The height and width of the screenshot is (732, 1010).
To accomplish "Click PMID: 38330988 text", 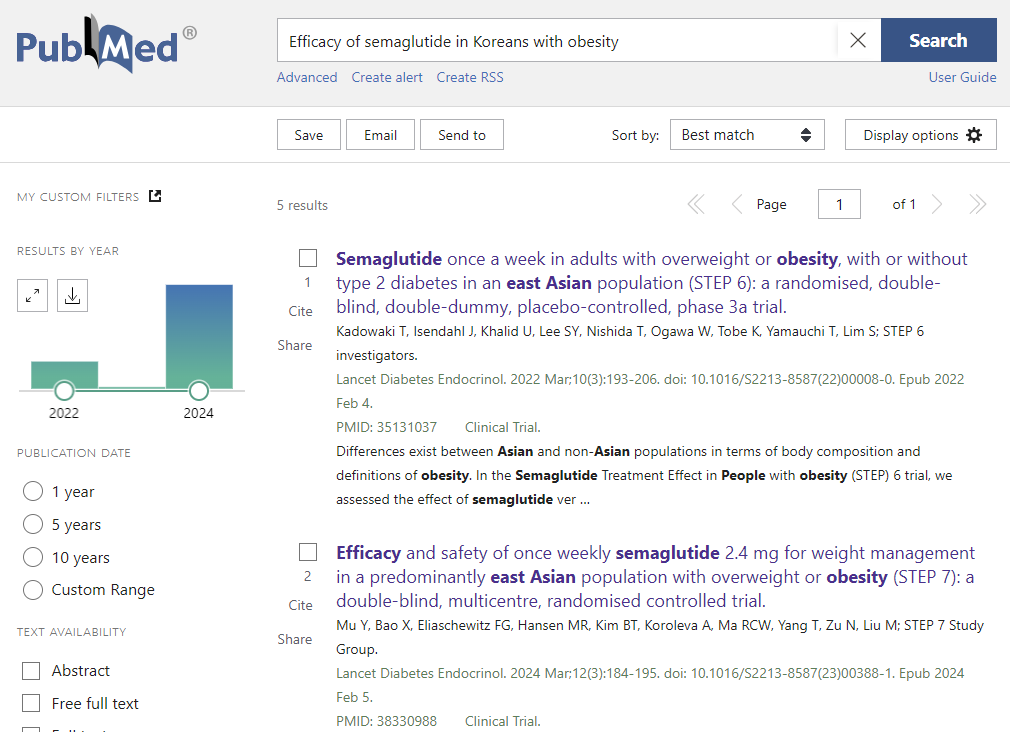I will pos(386,721).
